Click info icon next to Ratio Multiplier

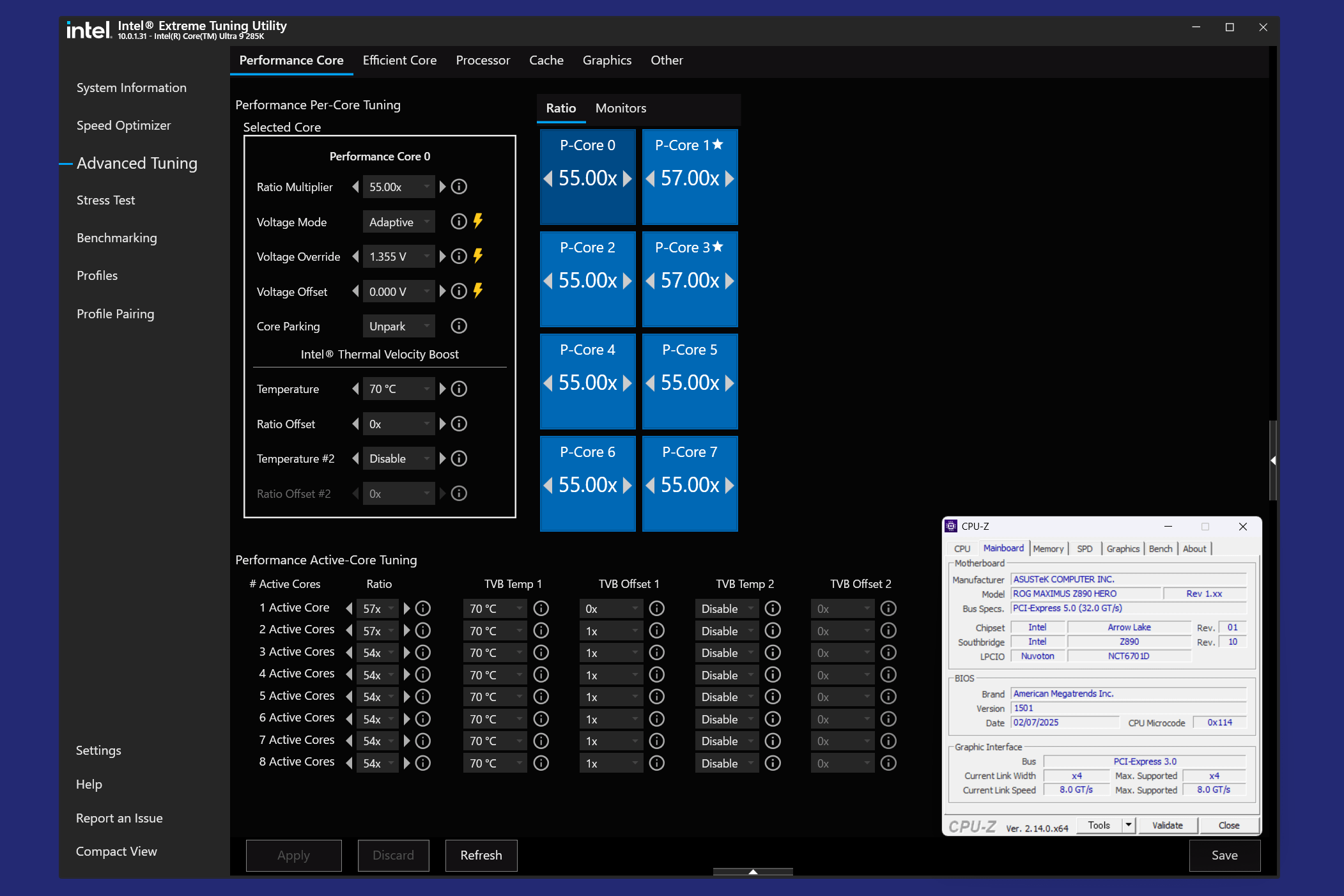[459, 187]
